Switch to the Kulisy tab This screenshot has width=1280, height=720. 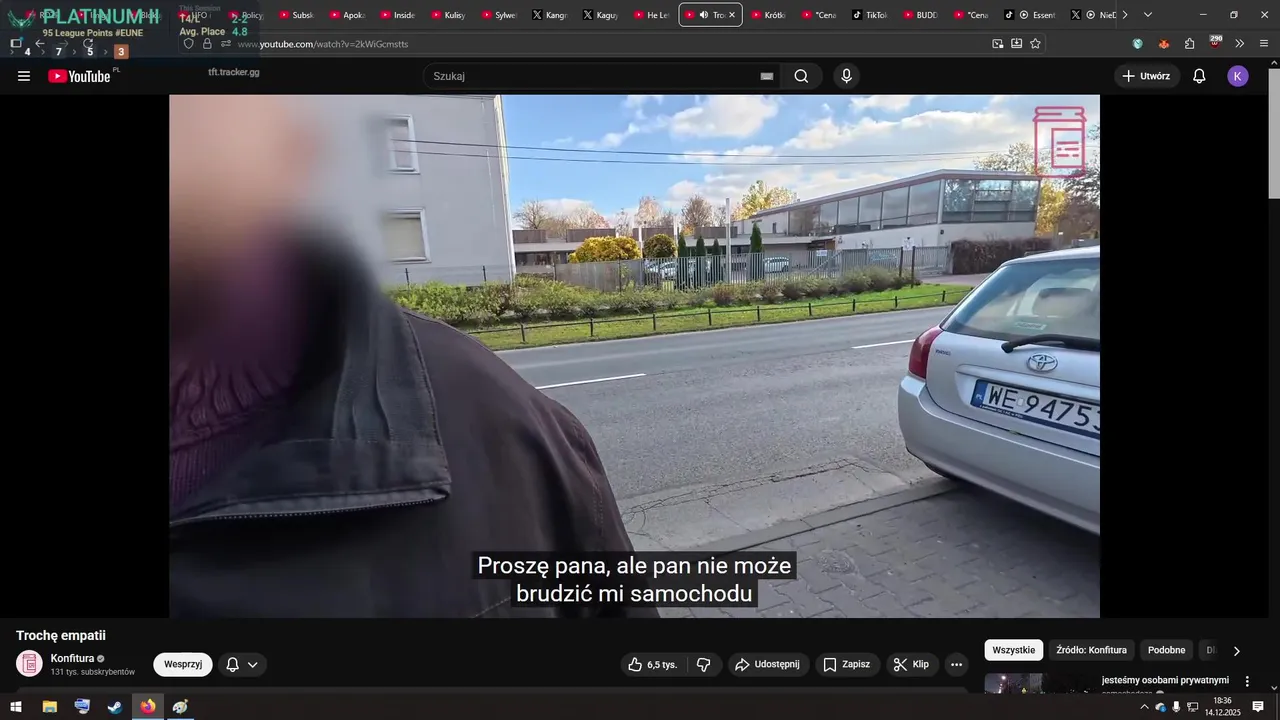click(x=450, y=15)
